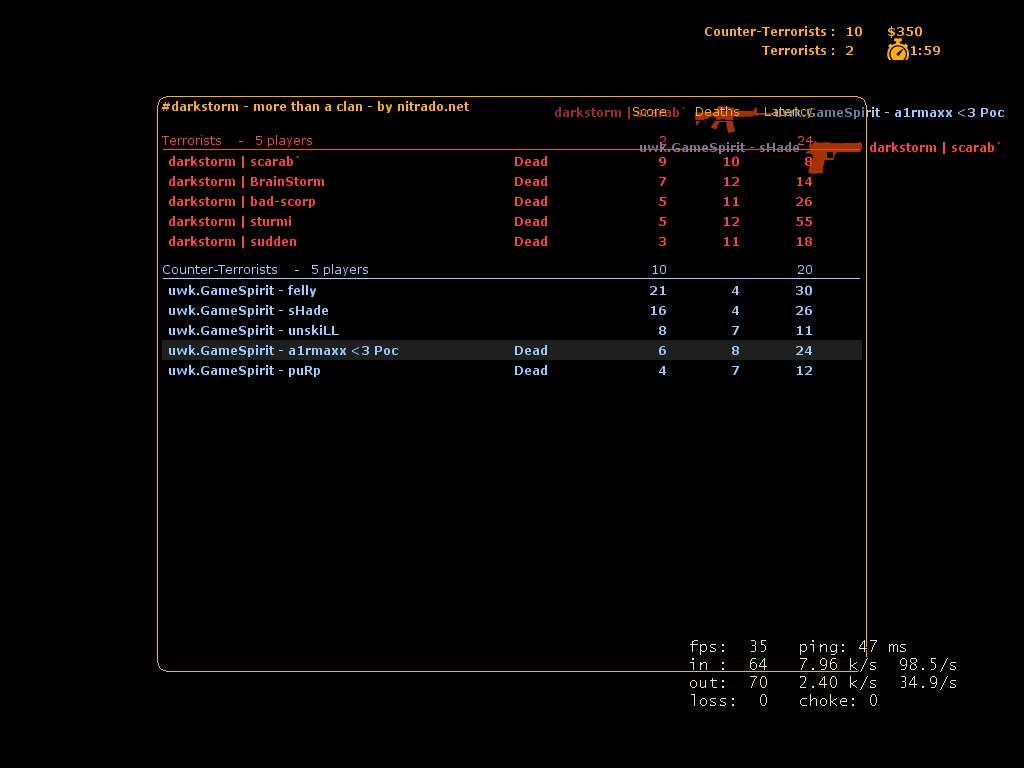Click highlighted a1rmaxx <3 Poc row

coord(283,350)
